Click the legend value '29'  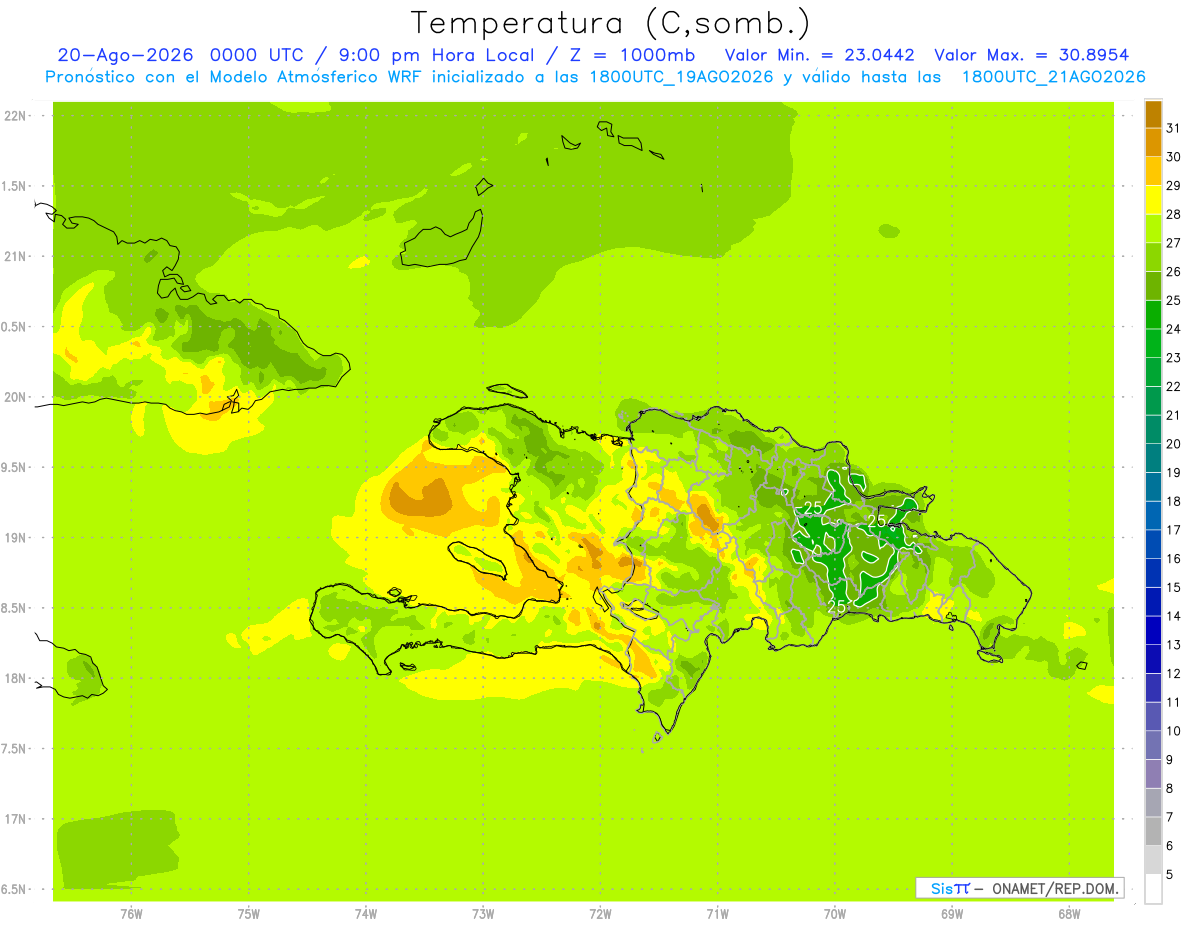pos(1173,185)
